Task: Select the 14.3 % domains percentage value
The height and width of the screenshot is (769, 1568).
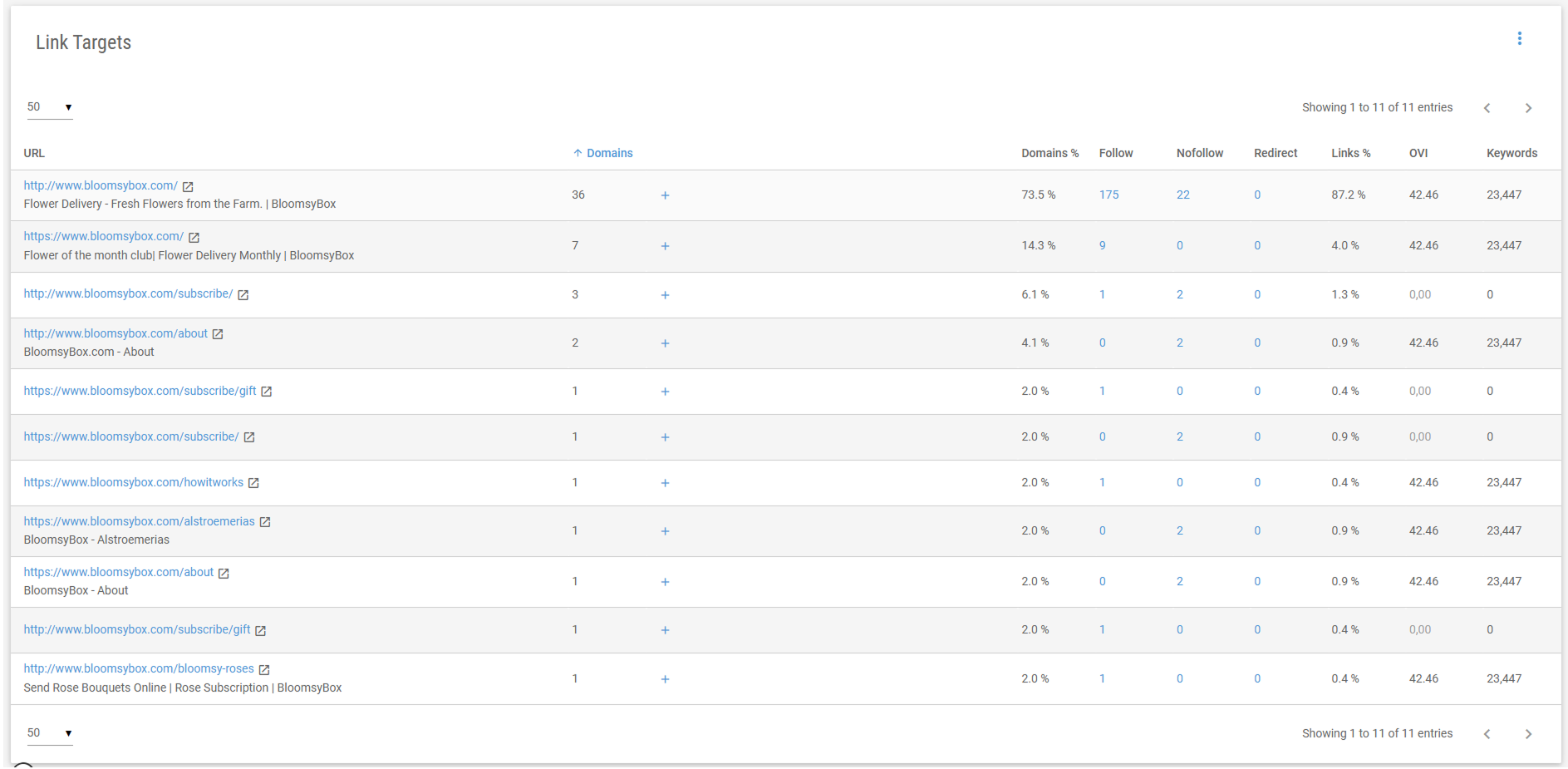Action: coord(1039,245)
